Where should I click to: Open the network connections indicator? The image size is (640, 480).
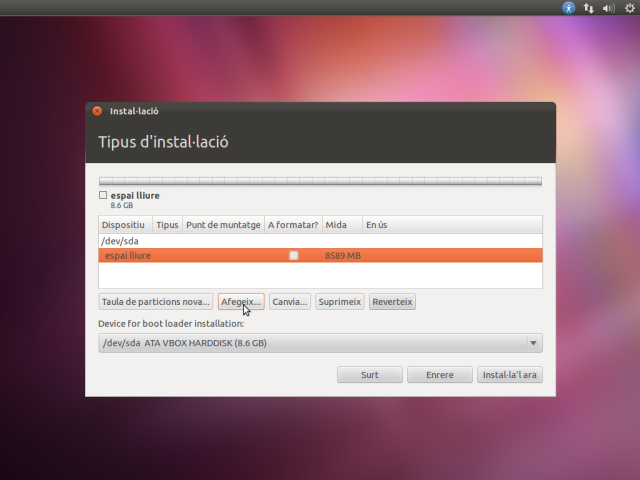click(x=589, y=8)
